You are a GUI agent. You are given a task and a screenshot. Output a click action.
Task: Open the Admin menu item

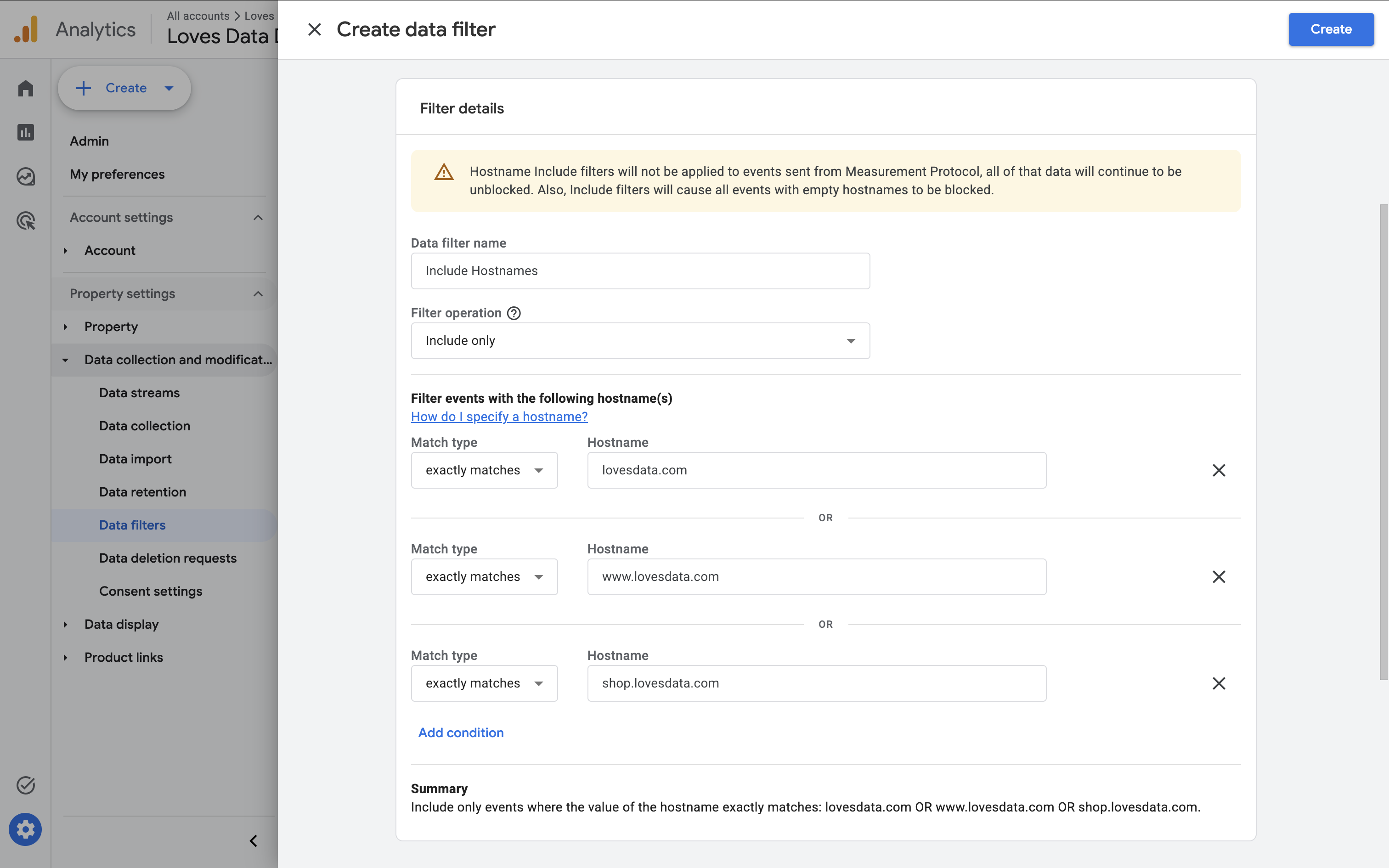tap(89, 141)
